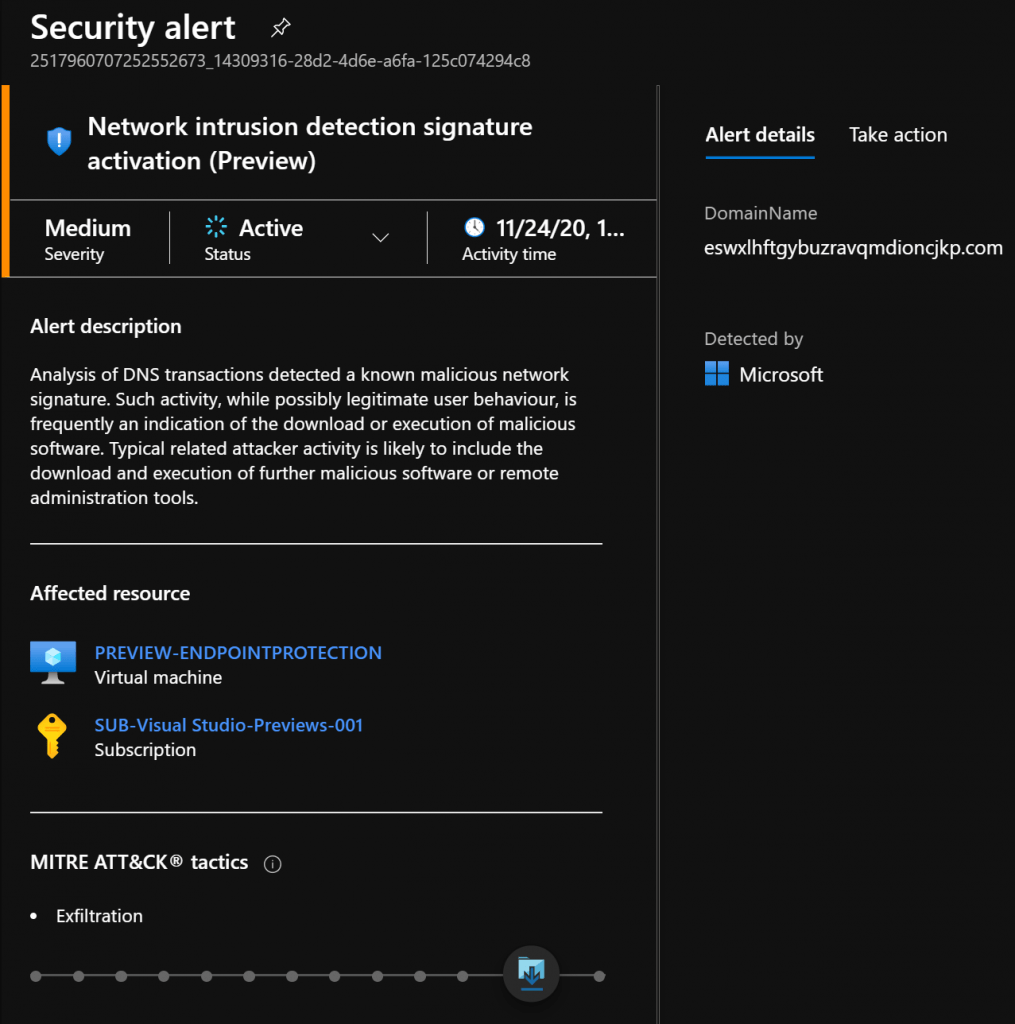Click the Active status spinner icon
Screen dimensions: 1015x1024
point(216,227)
